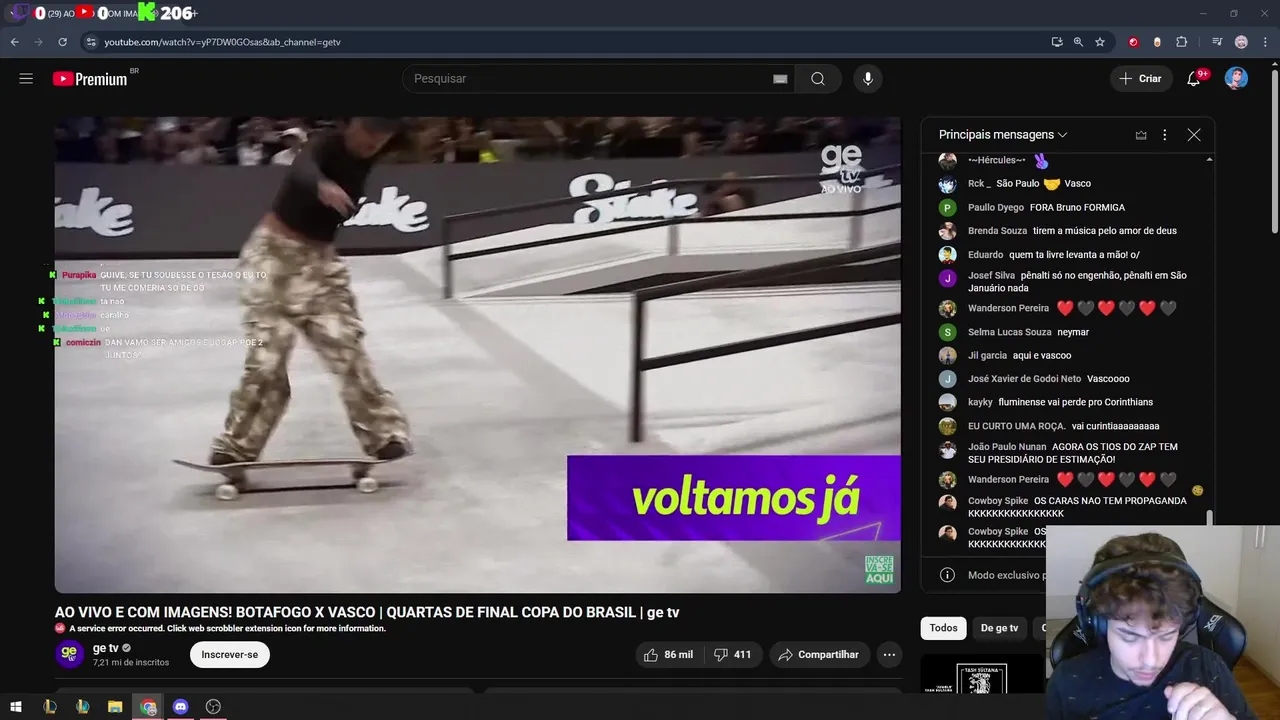Open the chat crown leaderboard icon

tap(1141, 135)
